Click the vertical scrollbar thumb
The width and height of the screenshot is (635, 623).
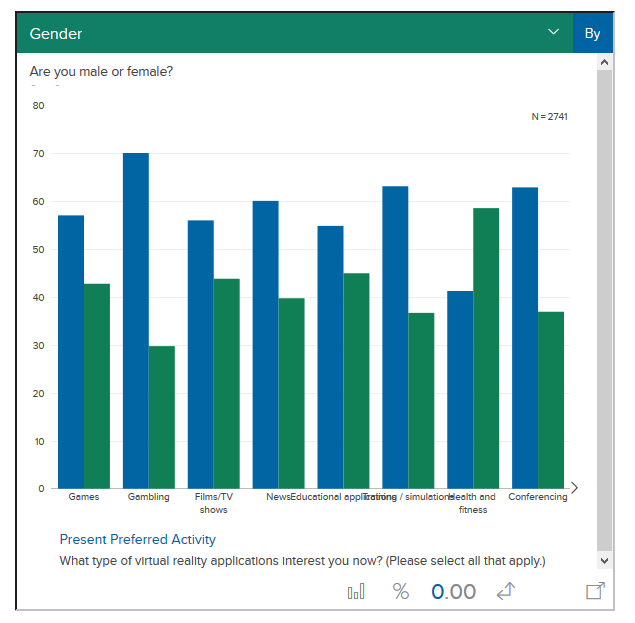[603, 300]
